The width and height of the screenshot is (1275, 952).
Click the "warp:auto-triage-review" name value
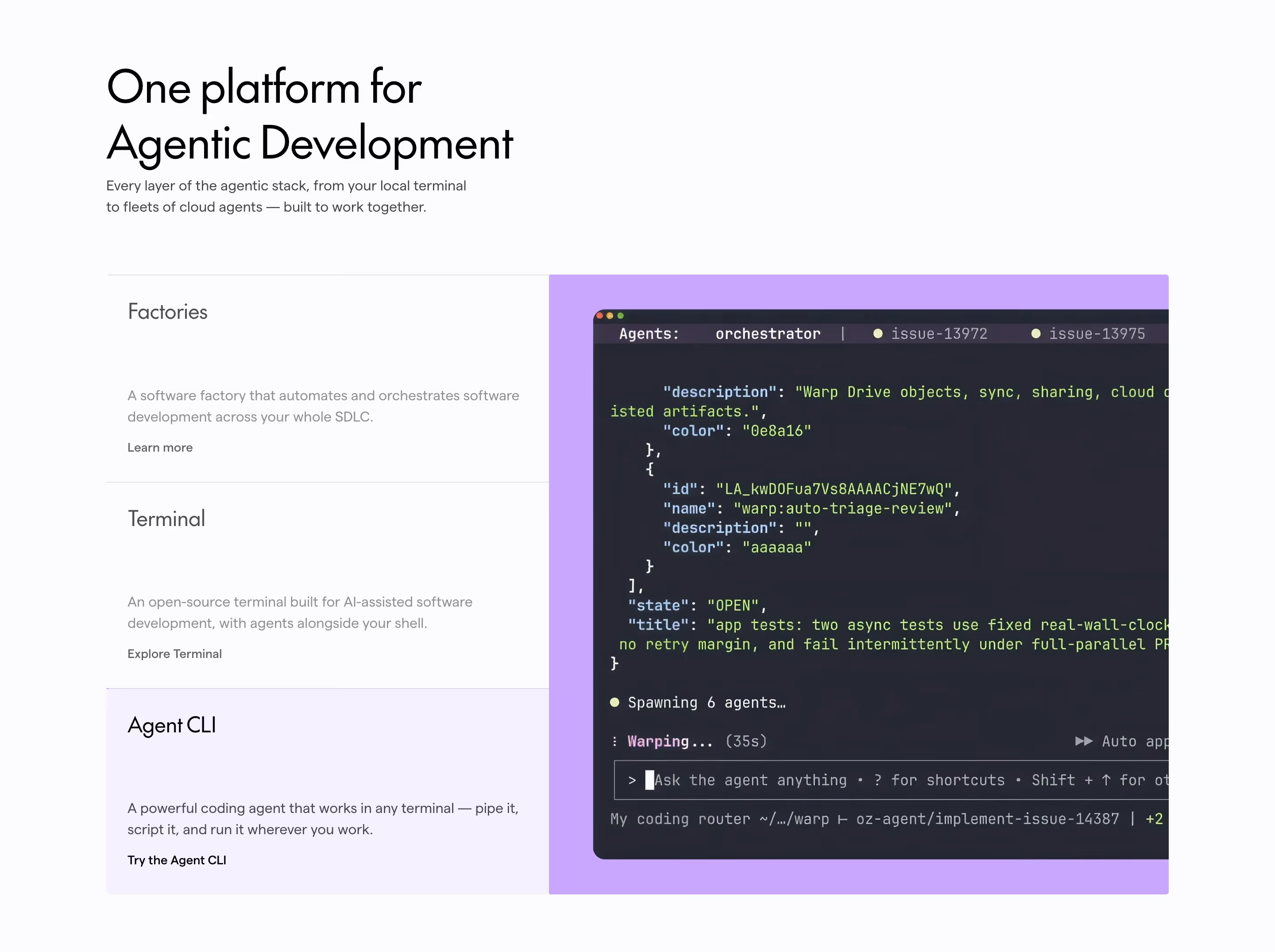(x=843, y=508)
